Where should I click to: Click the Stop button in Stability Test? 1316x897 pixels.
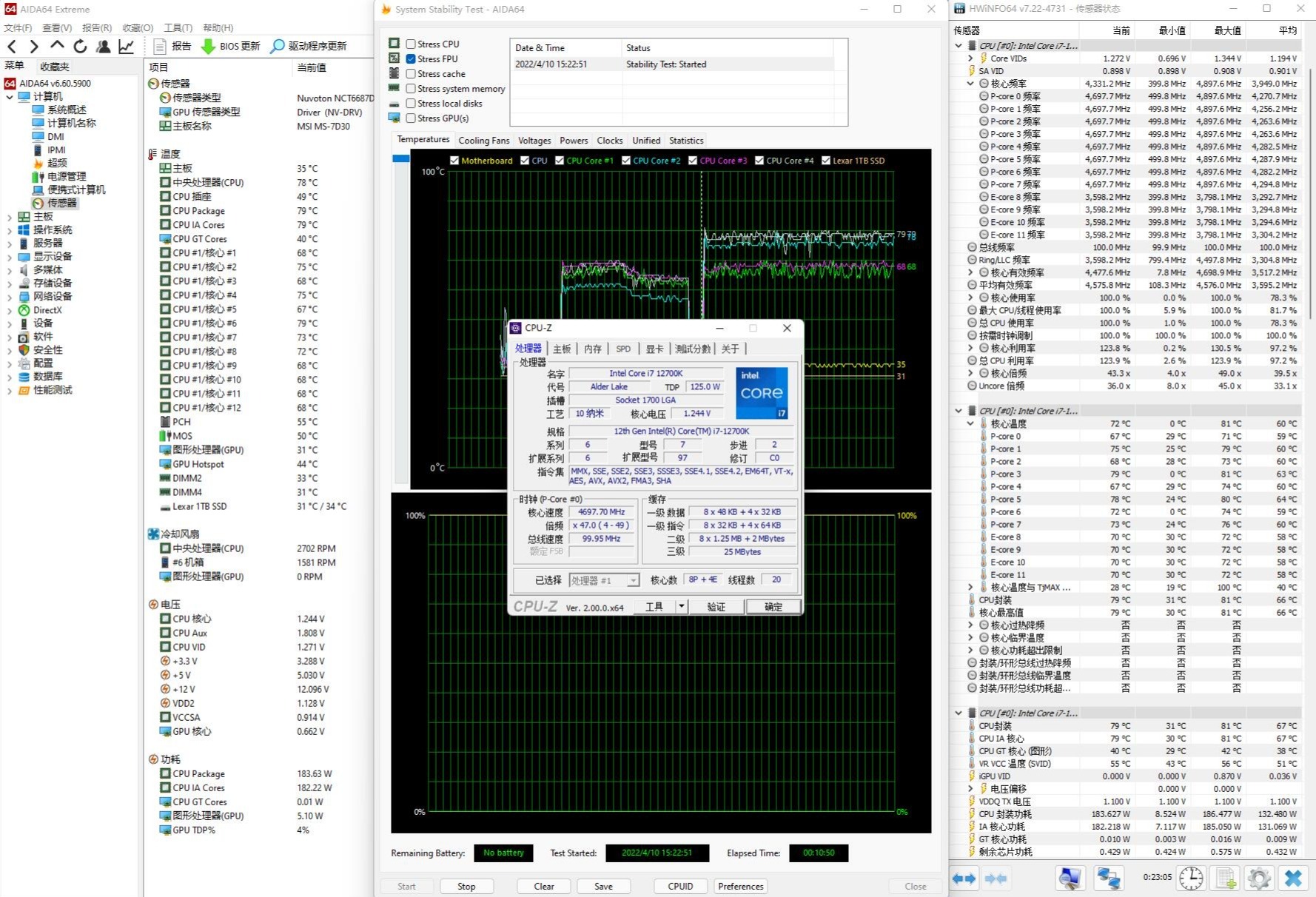click(466, 886)
